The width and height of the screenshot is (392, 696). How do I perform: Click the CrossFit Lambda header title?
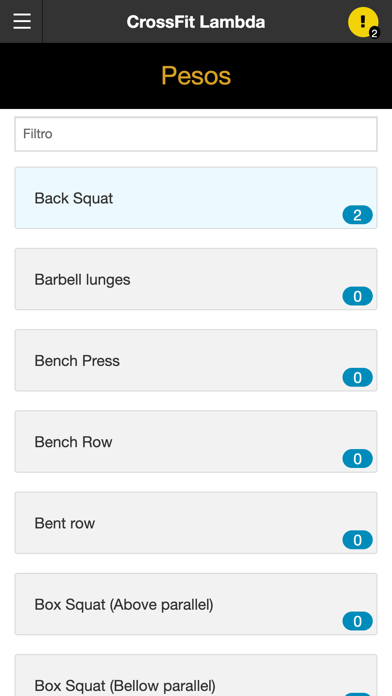click(196, 22)
